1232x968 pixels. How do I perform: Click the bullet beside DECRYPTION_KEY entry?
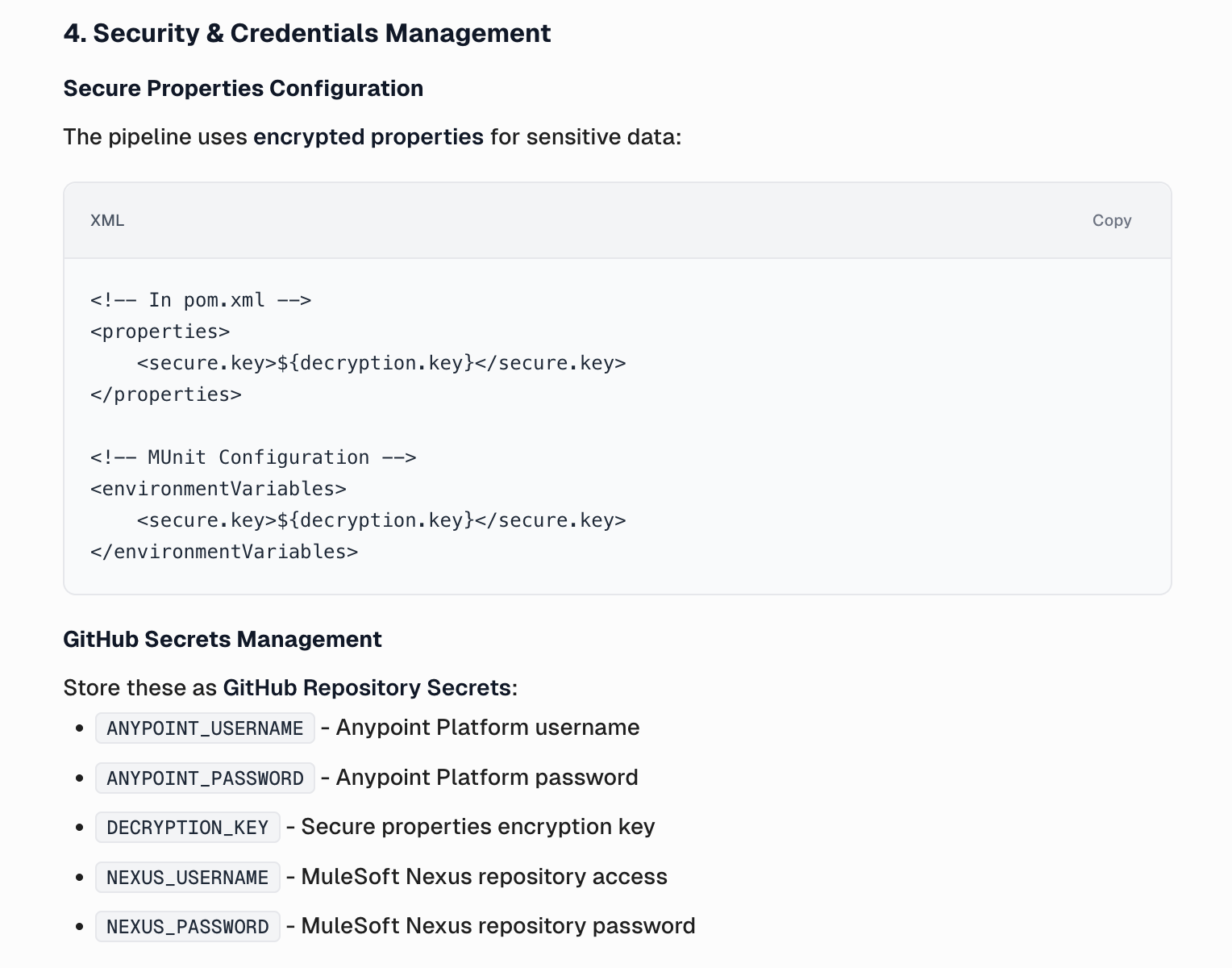79,828
